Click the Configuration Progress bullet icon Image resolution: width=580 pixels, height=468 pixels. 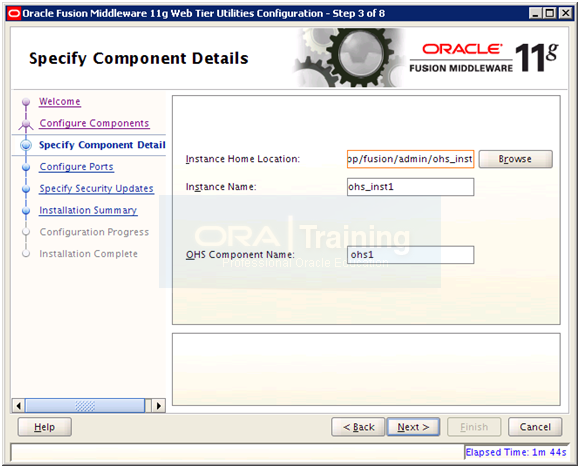pyautogui.click(x=26, y=232)
